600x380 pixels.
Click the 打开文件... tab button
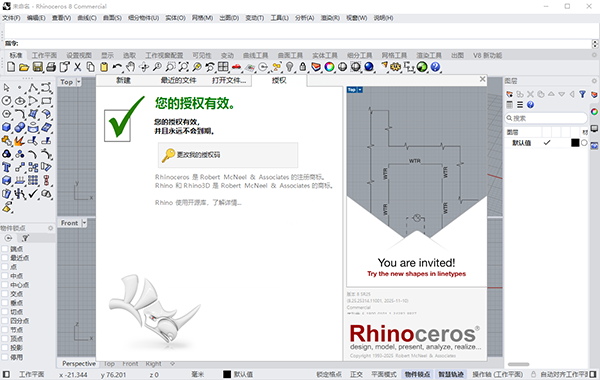click(229, 80)
